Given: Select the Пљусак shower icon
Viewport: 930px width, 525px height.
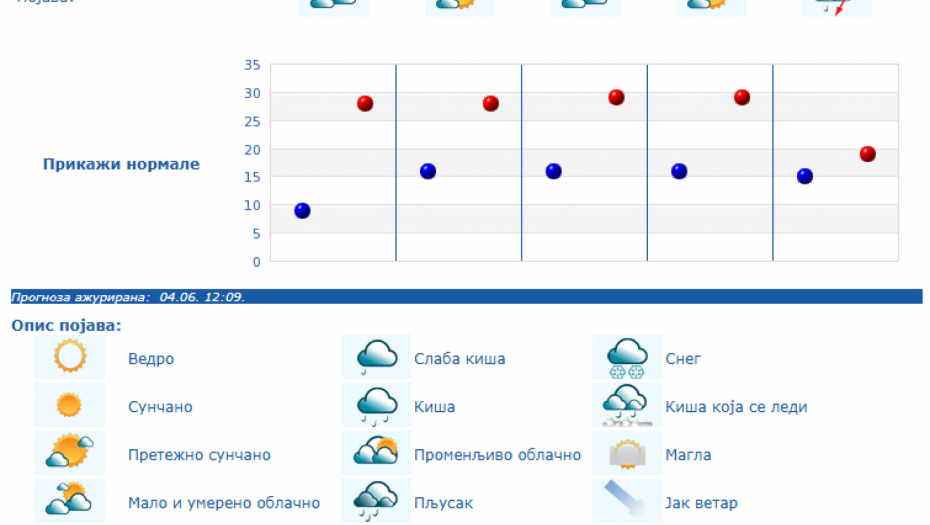Looking at the screenshot, I should (x=377, y=501).
